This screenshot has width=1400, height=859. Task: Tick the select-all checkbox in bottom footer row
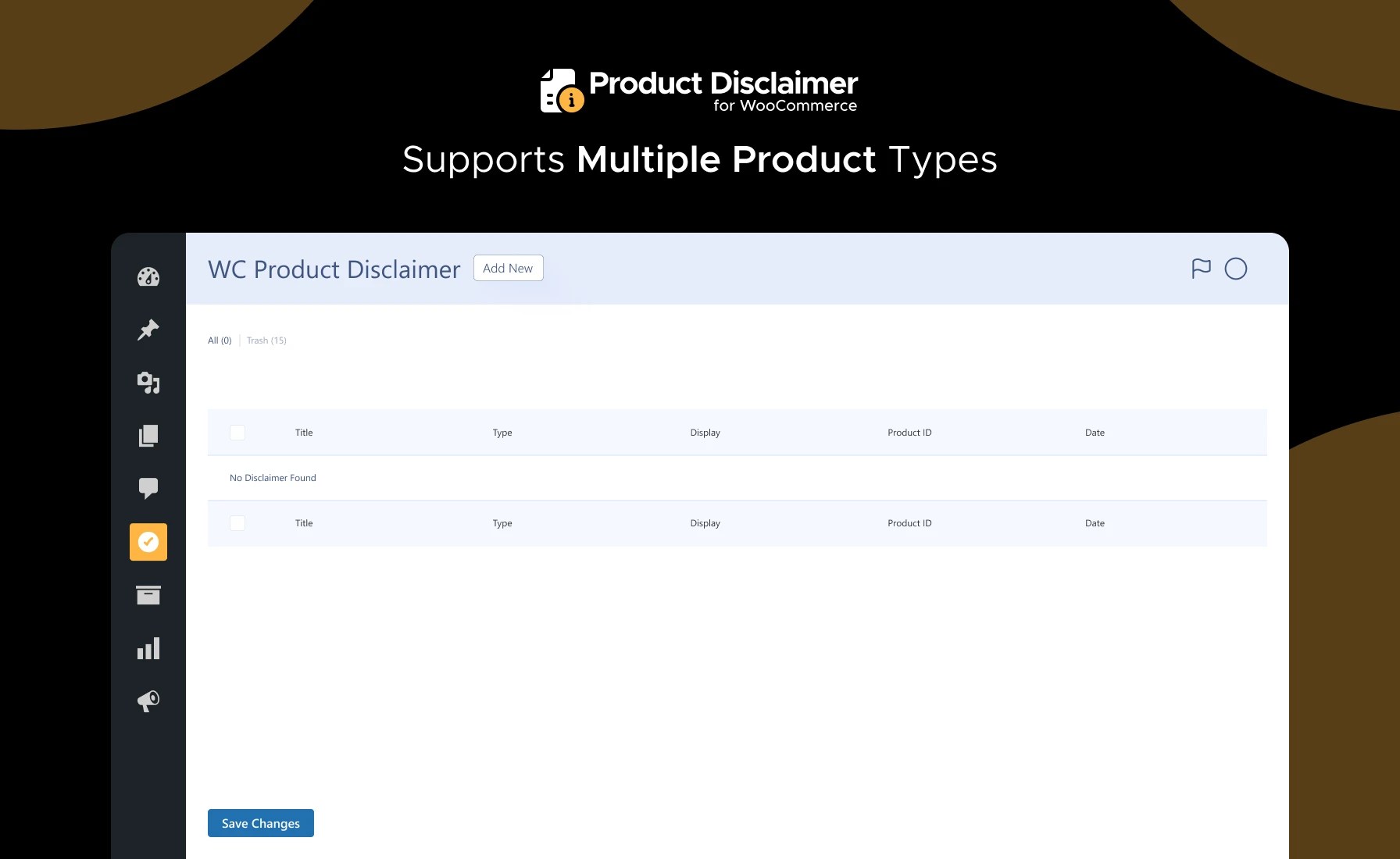point(237,523)
